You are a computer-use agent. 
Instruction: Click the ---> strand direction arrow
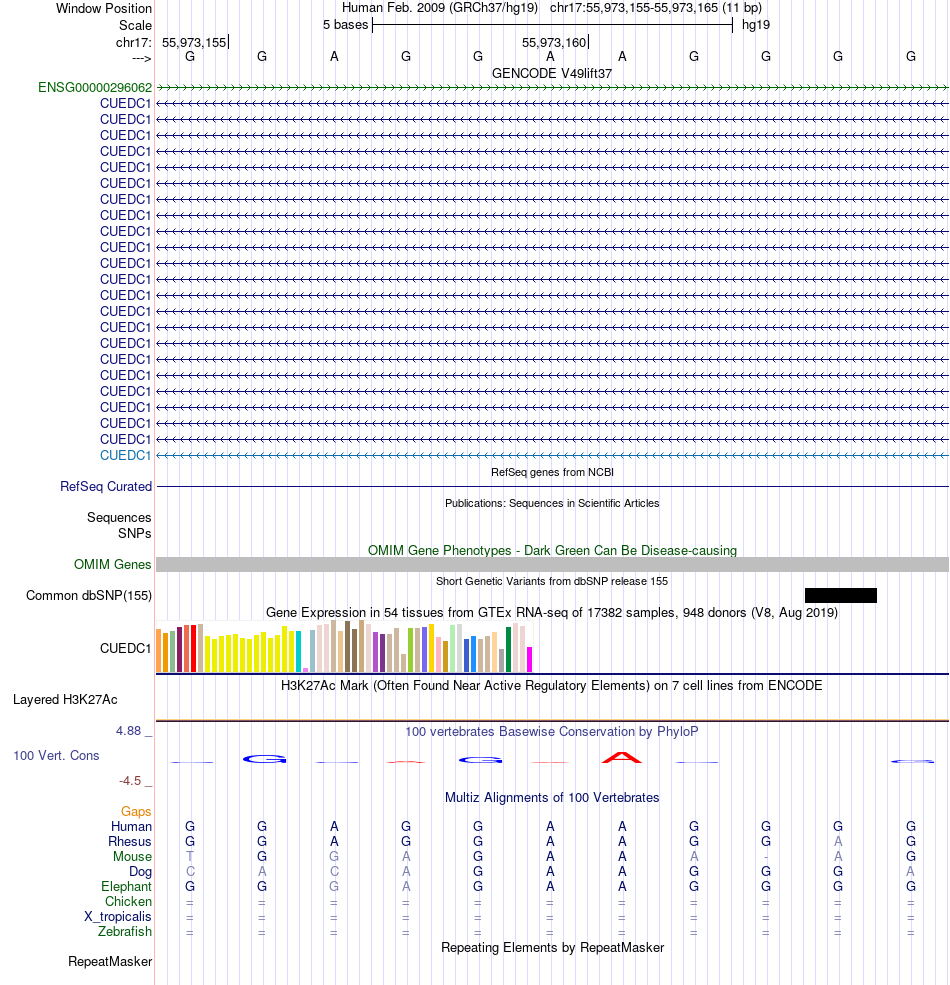pyautogui.click(x=142, y=58)
